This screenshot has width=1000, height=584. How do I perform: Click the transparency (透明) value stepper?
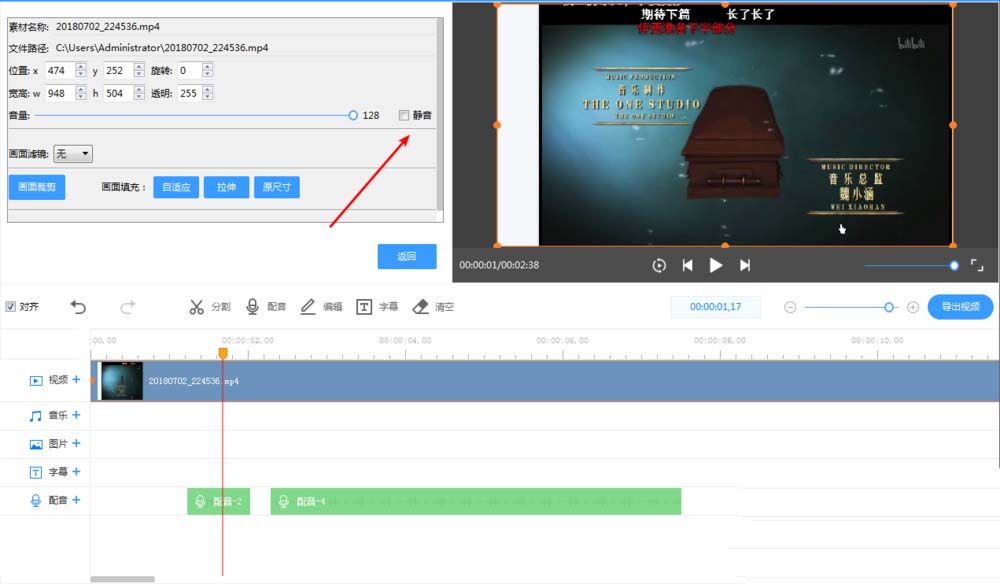[207, 93]
